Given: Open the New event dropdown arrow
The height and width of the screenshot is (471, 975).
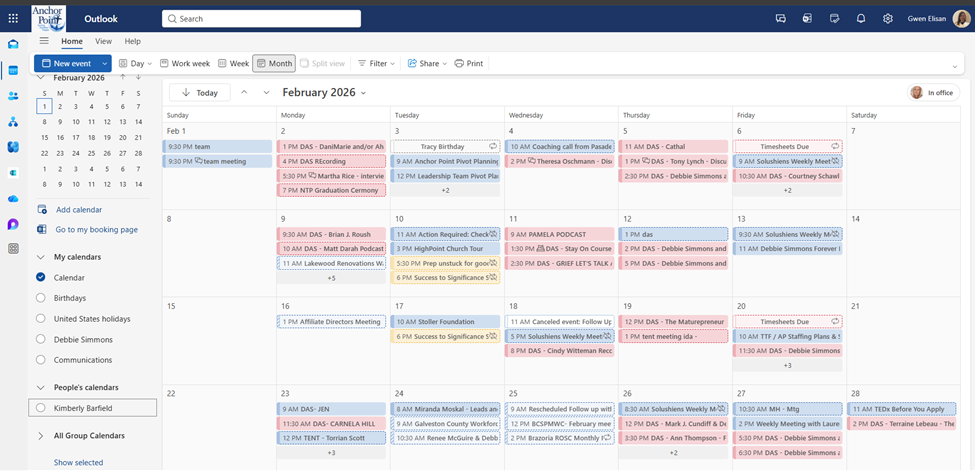Looking at the screenshot, I should point(104,63).
